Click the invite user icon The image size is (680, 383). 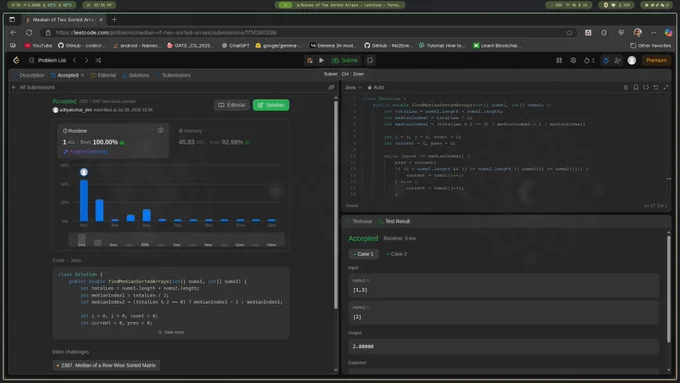tap(617, 60)
